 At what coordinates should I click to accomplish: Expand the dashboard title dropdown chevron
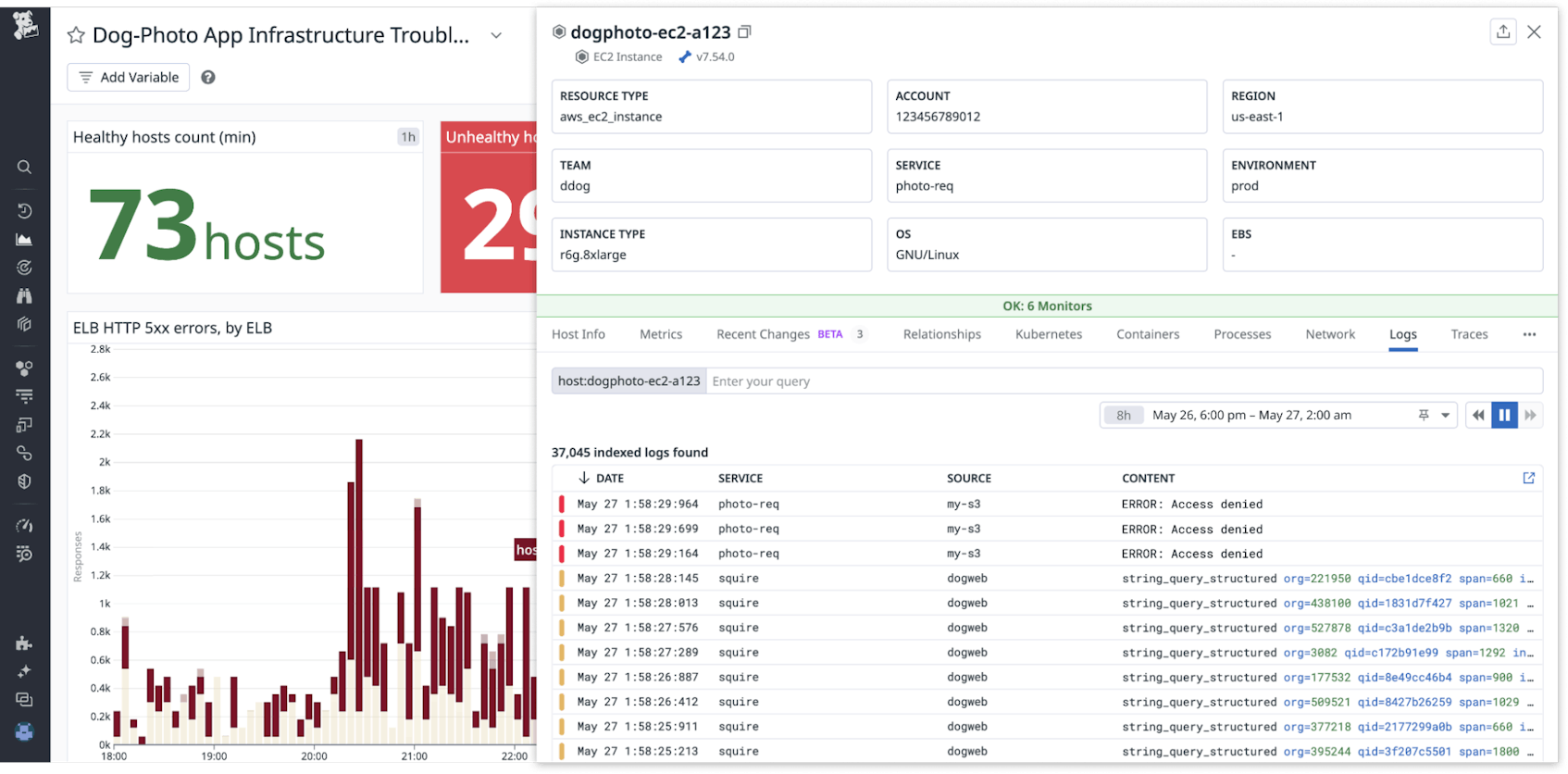point(496,36)
